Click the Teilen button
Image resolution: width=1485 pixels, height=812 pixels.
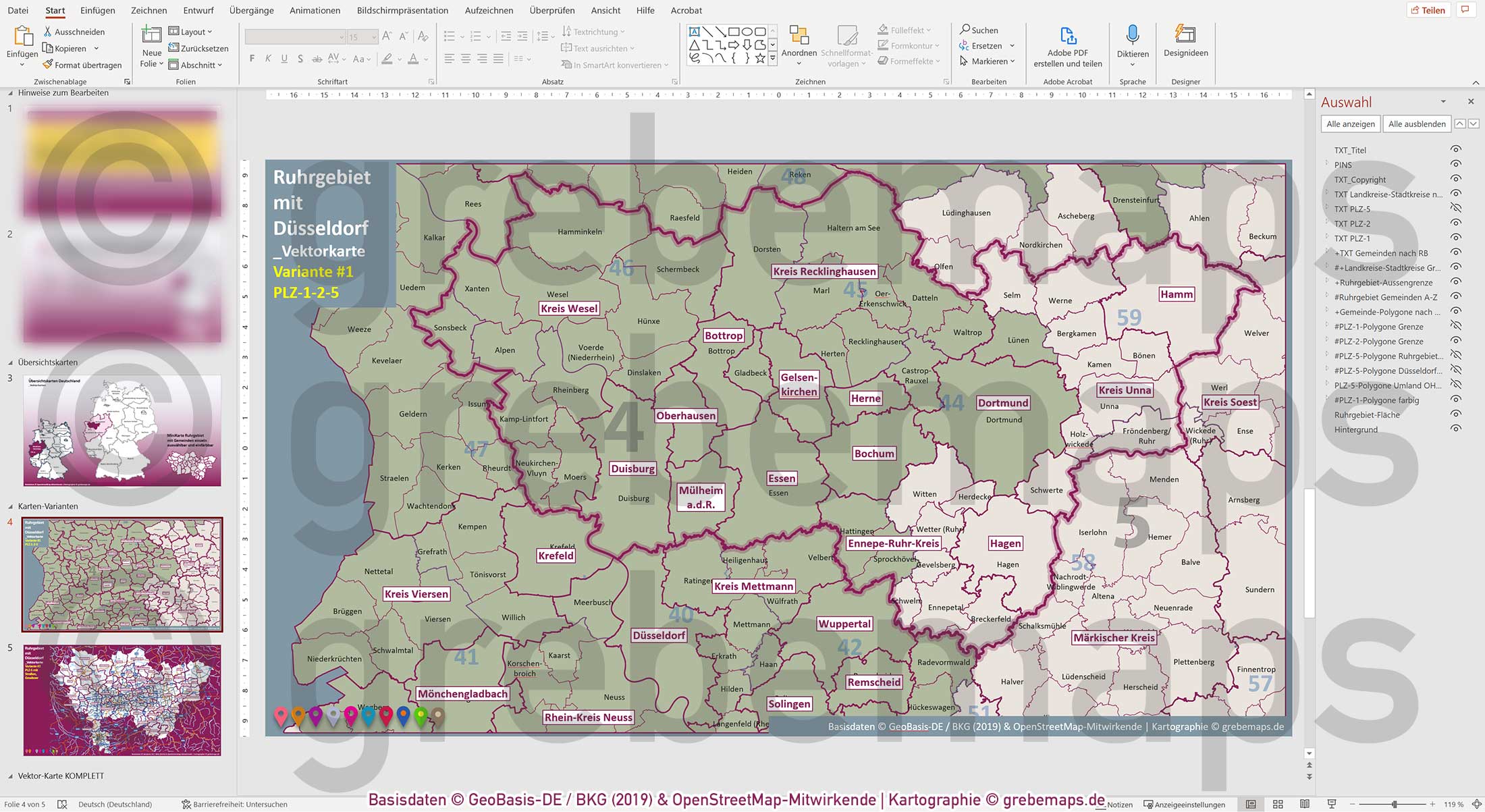tap(1428, 9)
